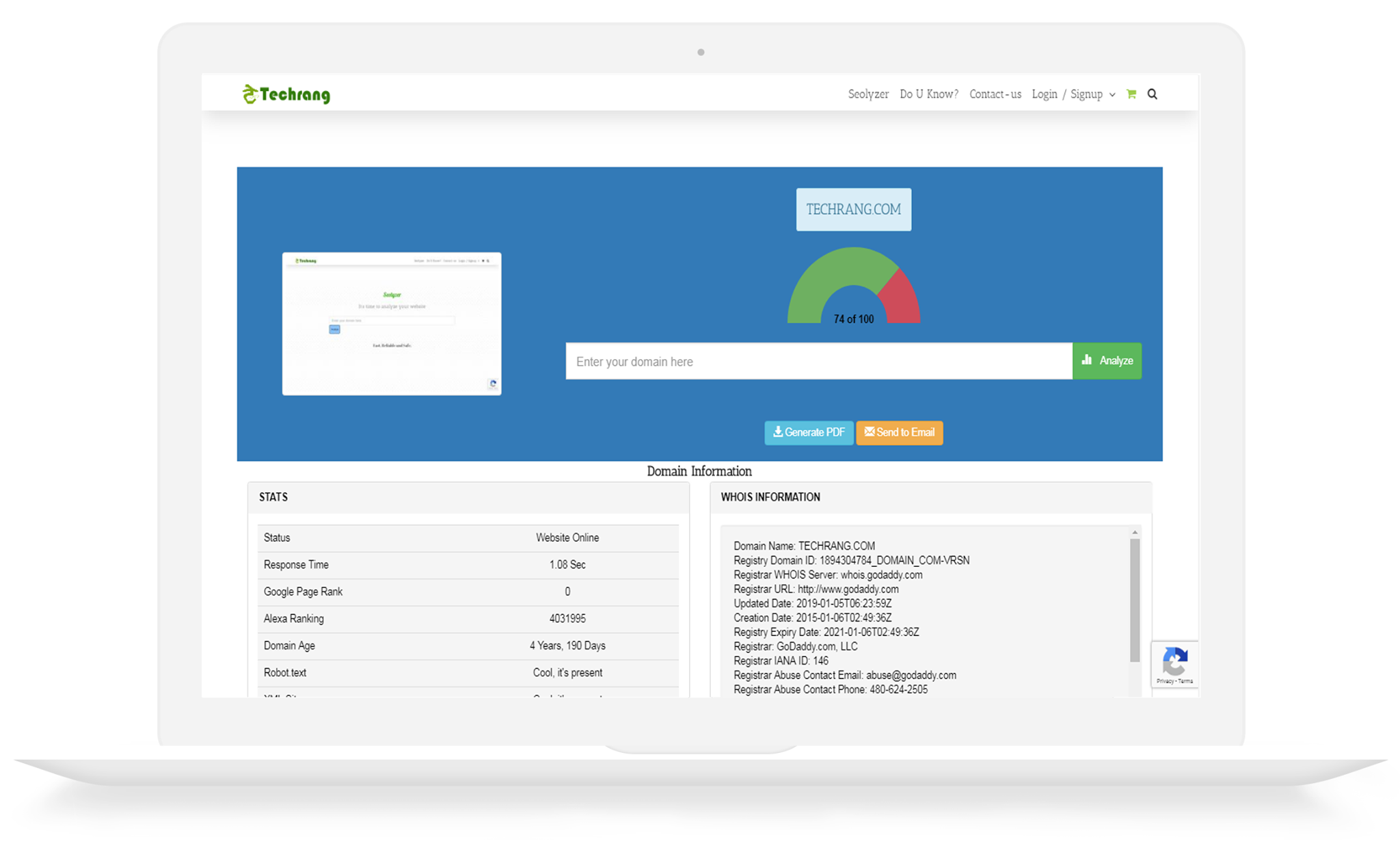Screen dimensions: 1400x848
Task: Go to the Contact-us page
Action: tap(995, 94)
